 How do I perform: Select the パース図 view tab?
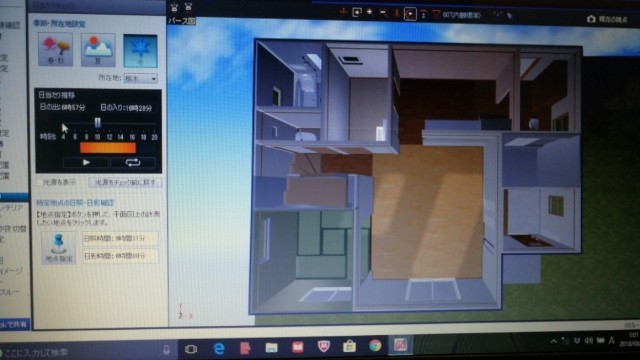point(182,21)
